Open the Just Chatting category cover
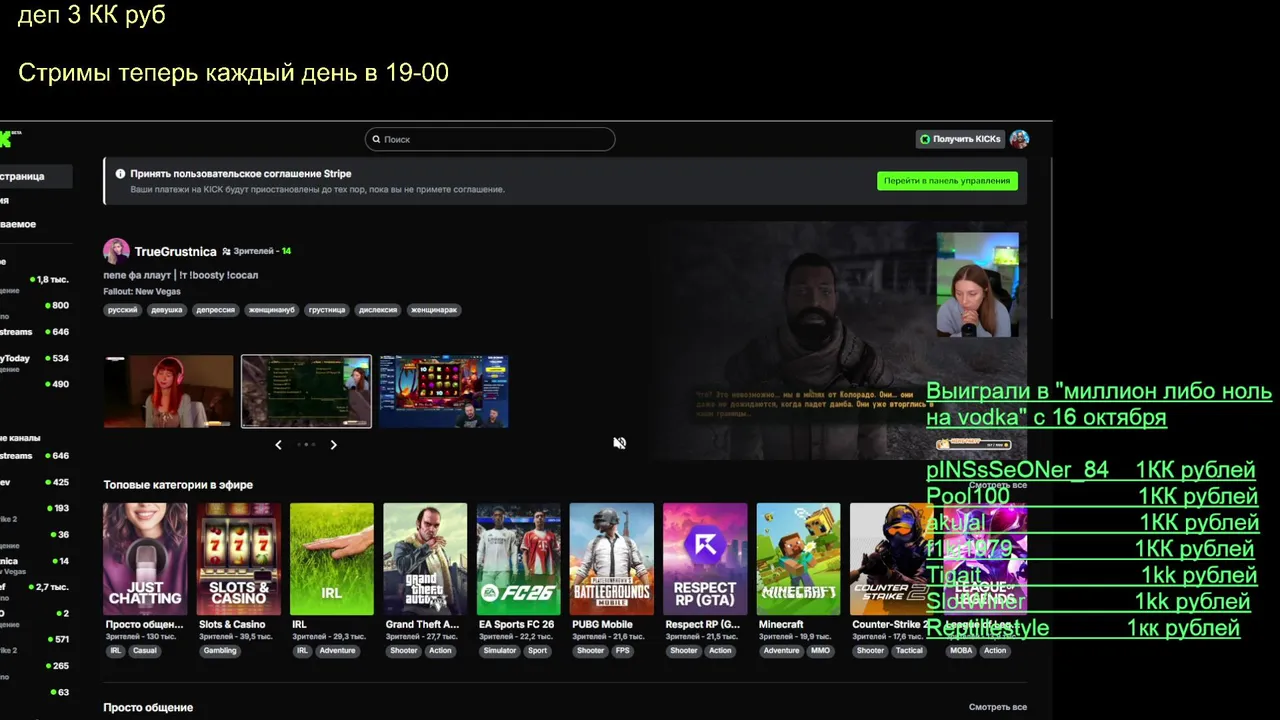The height and width of the screenshot is (720, 1280). (145, 559)
